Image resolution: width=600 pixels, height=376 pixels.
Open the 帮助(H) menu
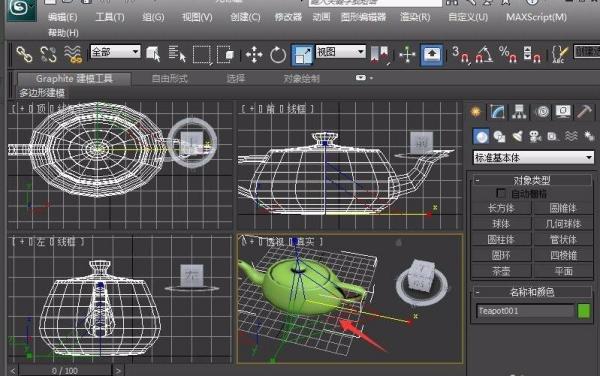(63, 33)
